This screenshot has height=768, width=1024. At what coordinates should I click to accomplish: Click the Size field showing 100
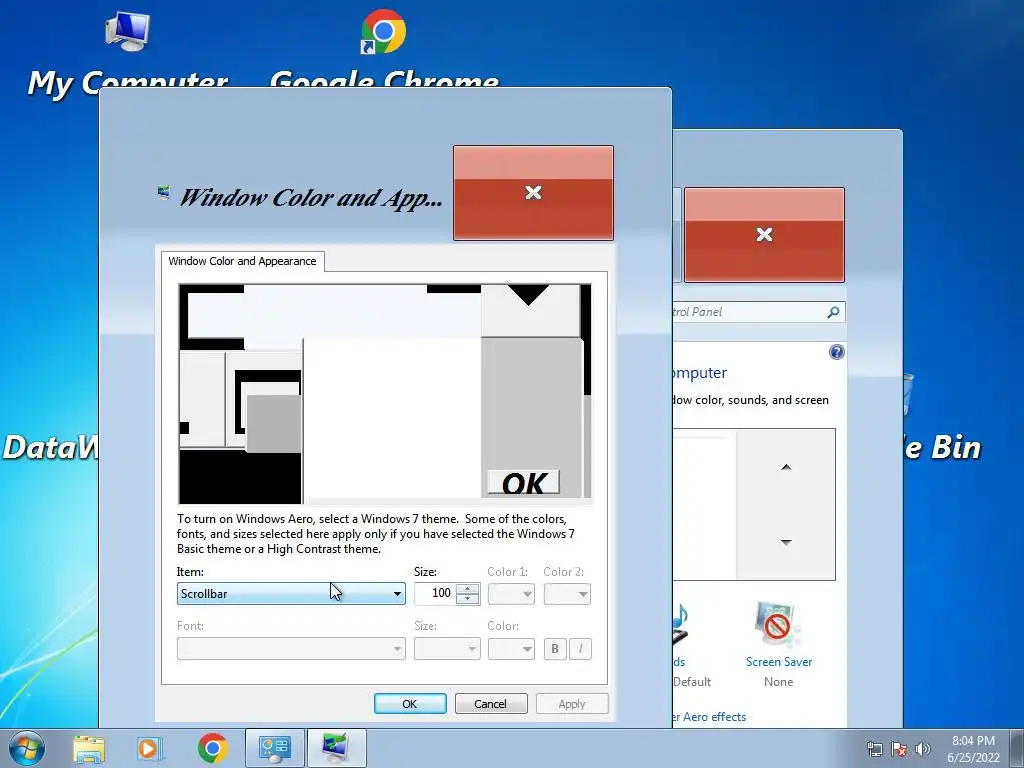click(x=436, y=594)
